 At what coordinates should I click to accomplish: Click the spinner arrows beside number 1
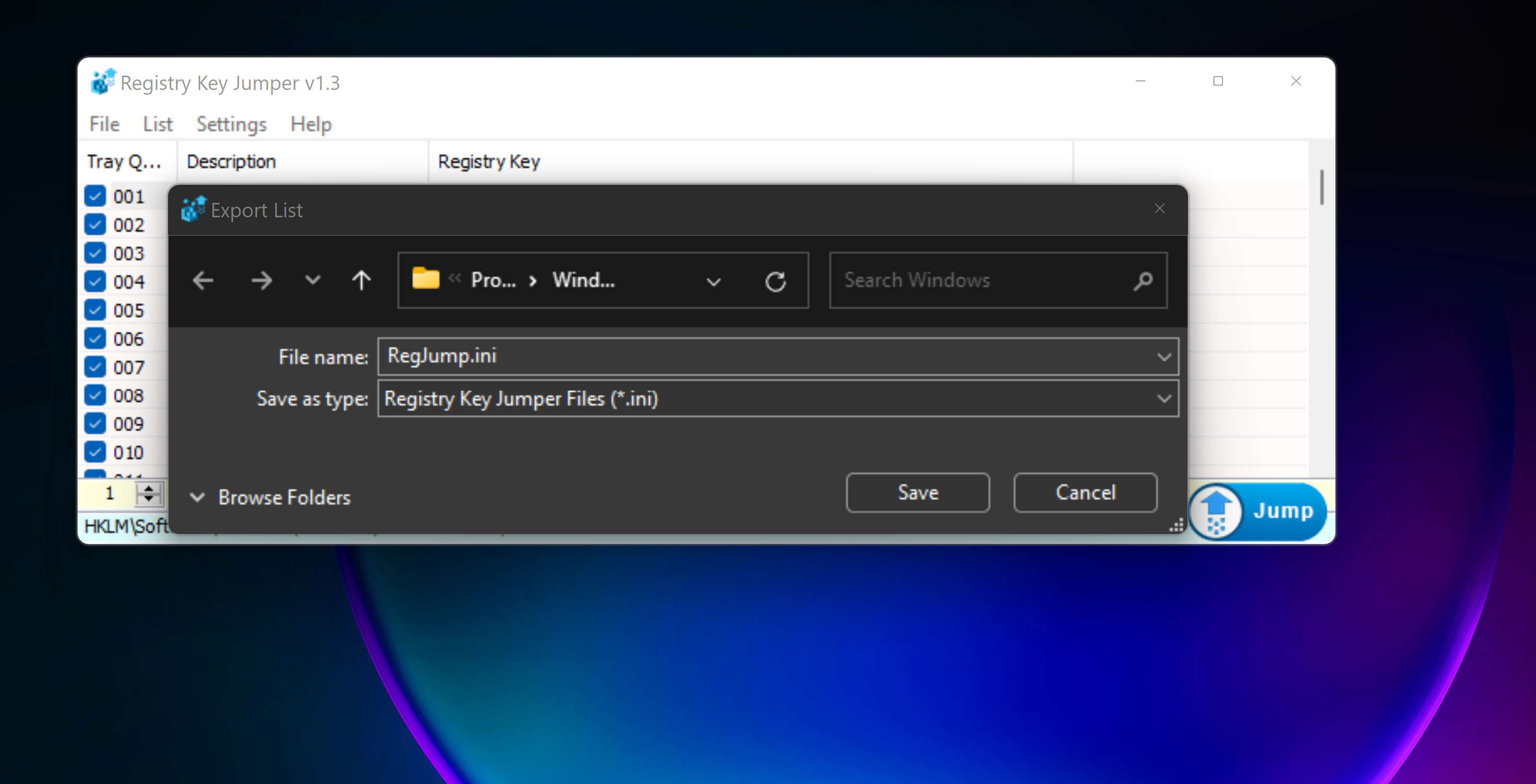pos(148,493)
